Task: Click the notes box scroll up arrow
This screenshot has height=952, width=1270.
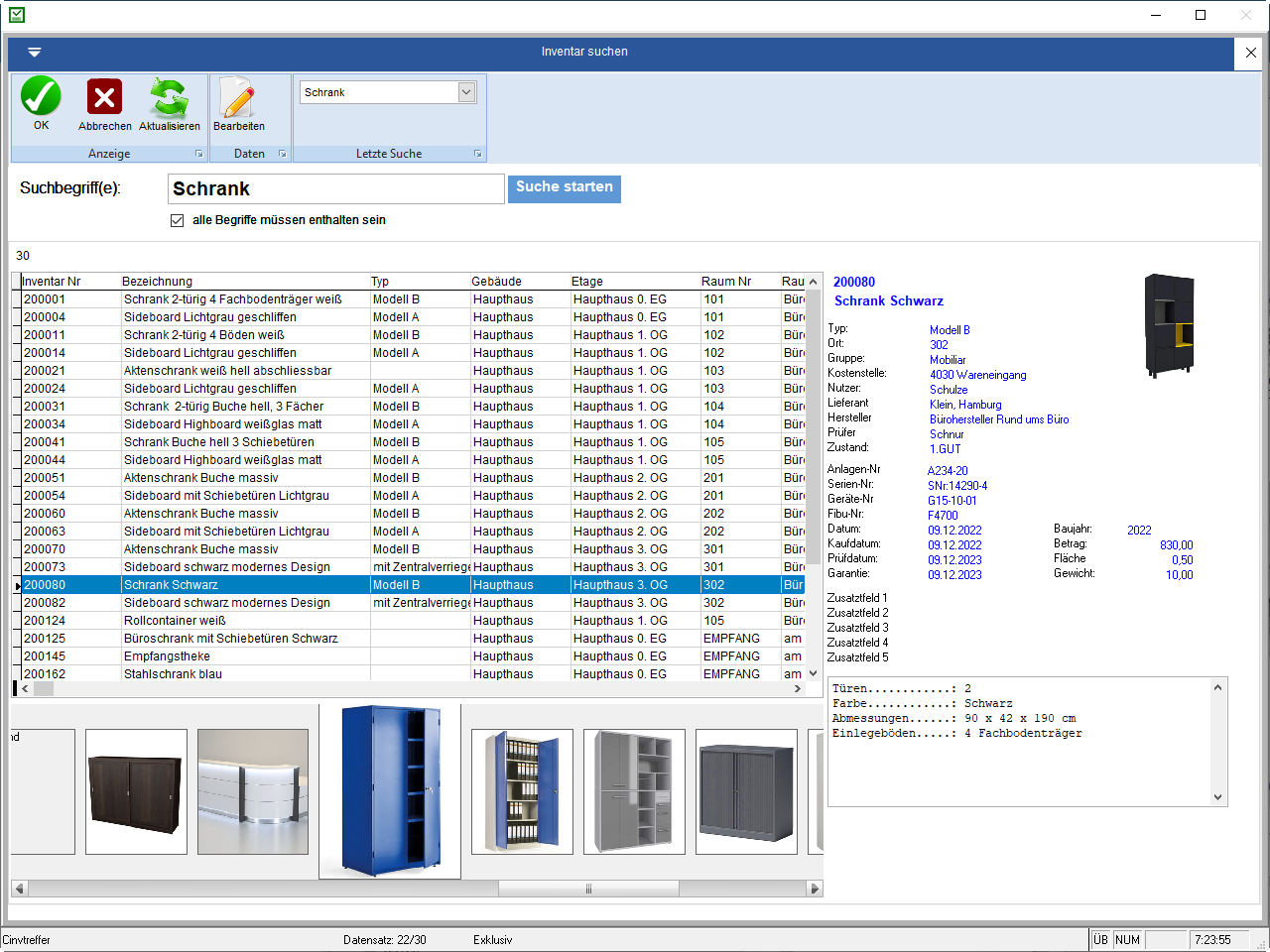Action: [x=1218, y=686]
